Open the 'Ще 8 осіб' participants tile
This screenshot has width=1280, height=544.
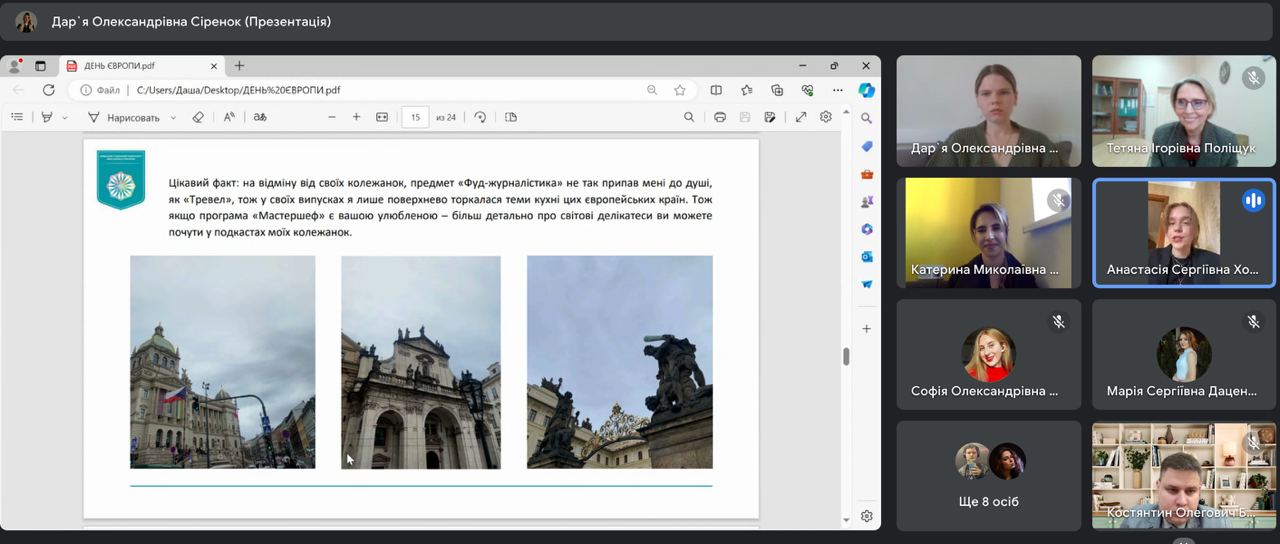988,475
